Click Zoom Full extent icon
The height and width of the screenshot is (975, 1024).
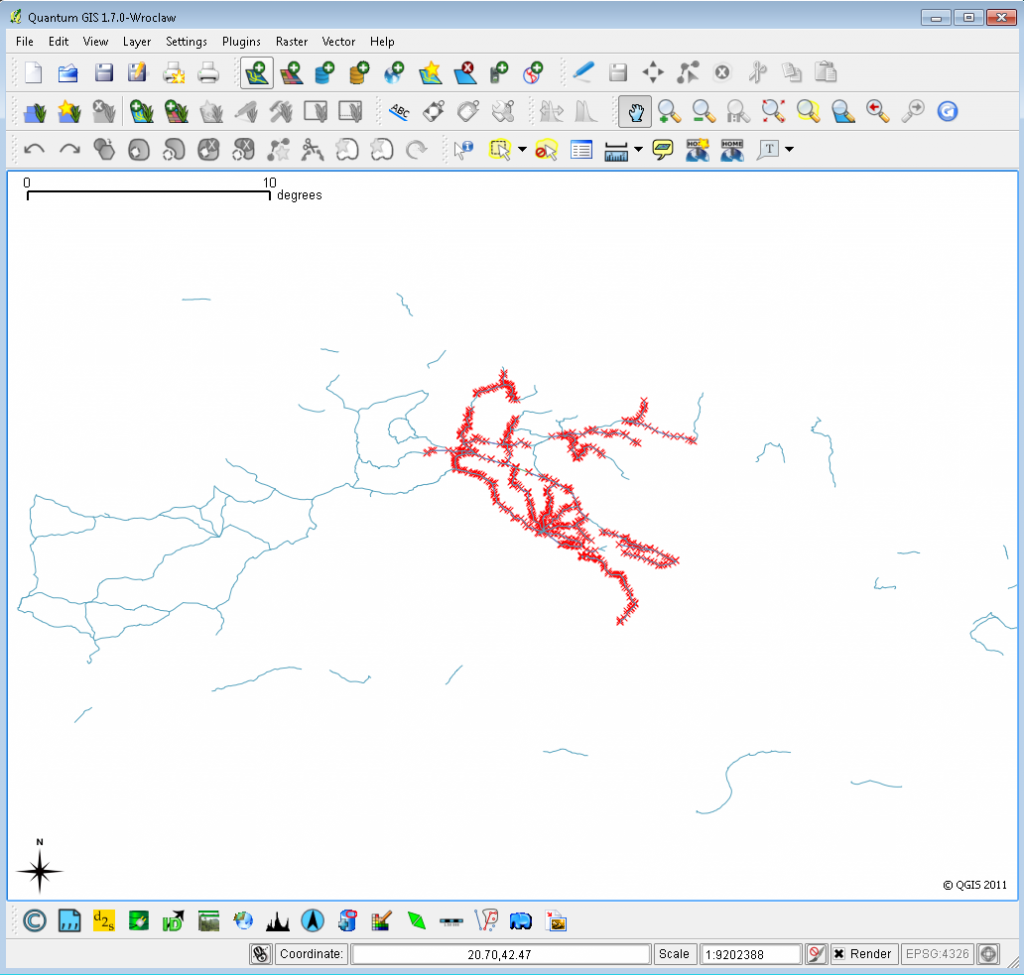[x=773, y=112]
